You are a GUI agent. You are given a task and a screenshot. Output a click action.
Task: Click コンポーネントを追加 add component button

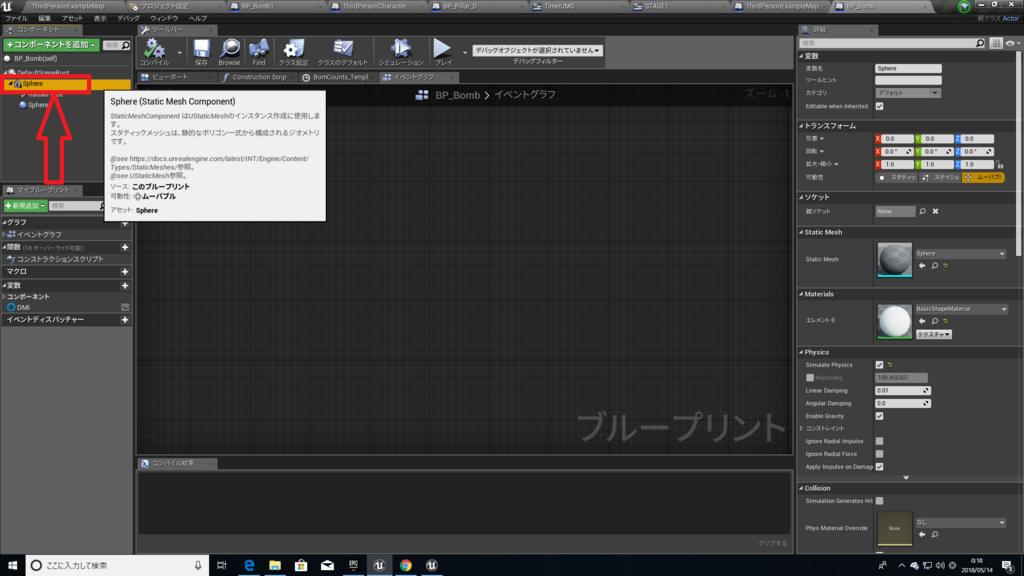pos(51,45)
